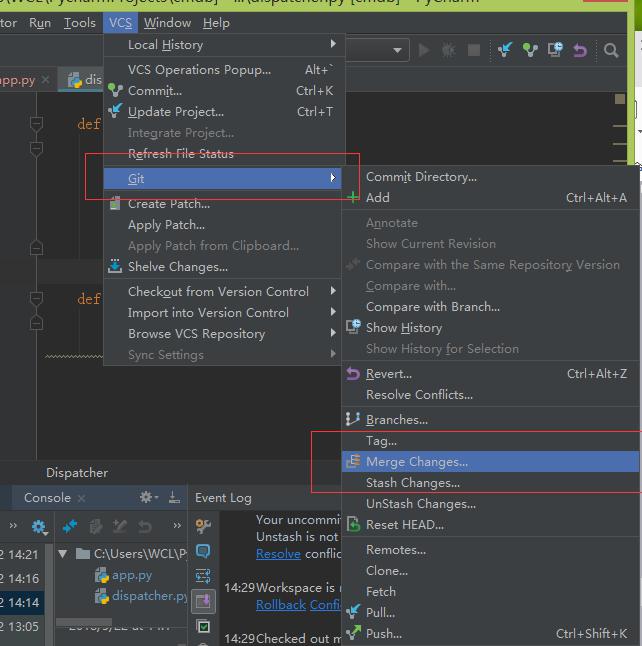Open the Run menu
This screenshot has width=642, height=646.
(x=40, y=23)
